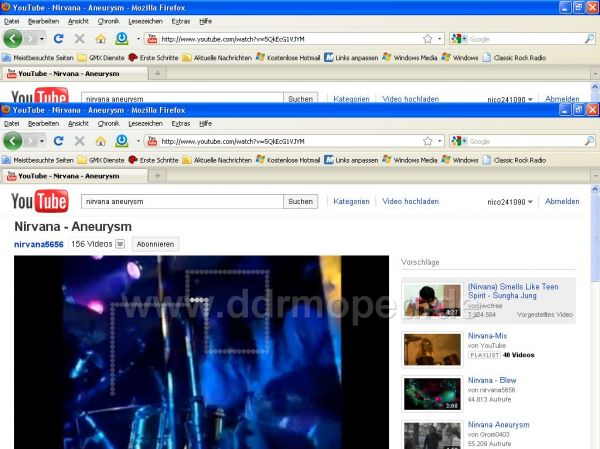This screenshot has height=449, width=600.
Task: Open the Lesezeichen menu in the front window
Action: pyautogui.click(x=145, y=123)
